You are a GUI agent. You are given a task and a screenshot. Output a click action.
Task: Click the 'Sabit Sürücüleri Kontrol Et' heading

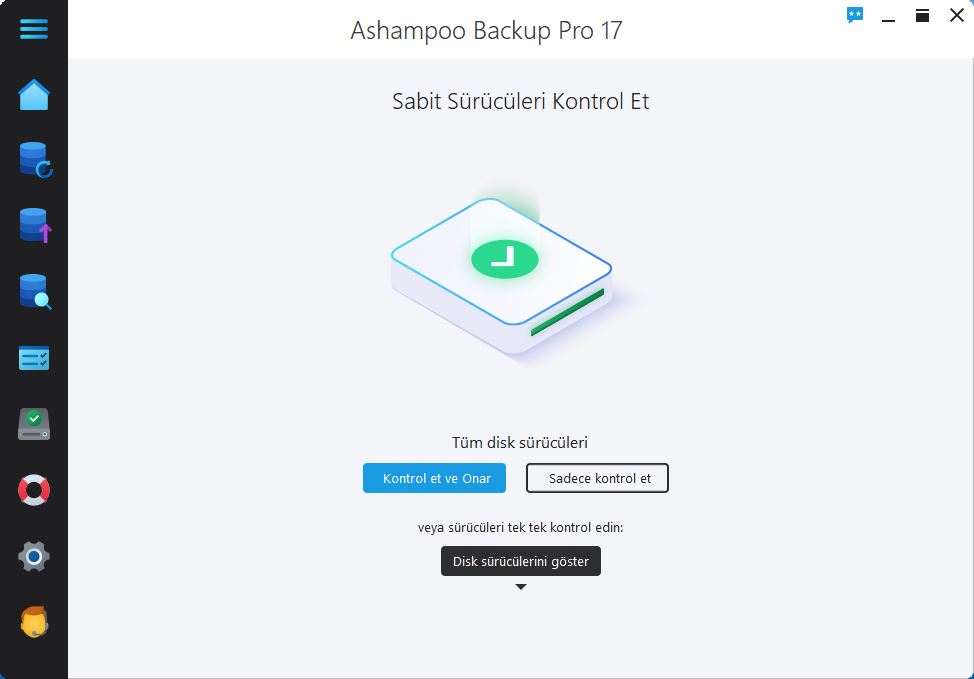pyautogui.click(x=521, y=101)
